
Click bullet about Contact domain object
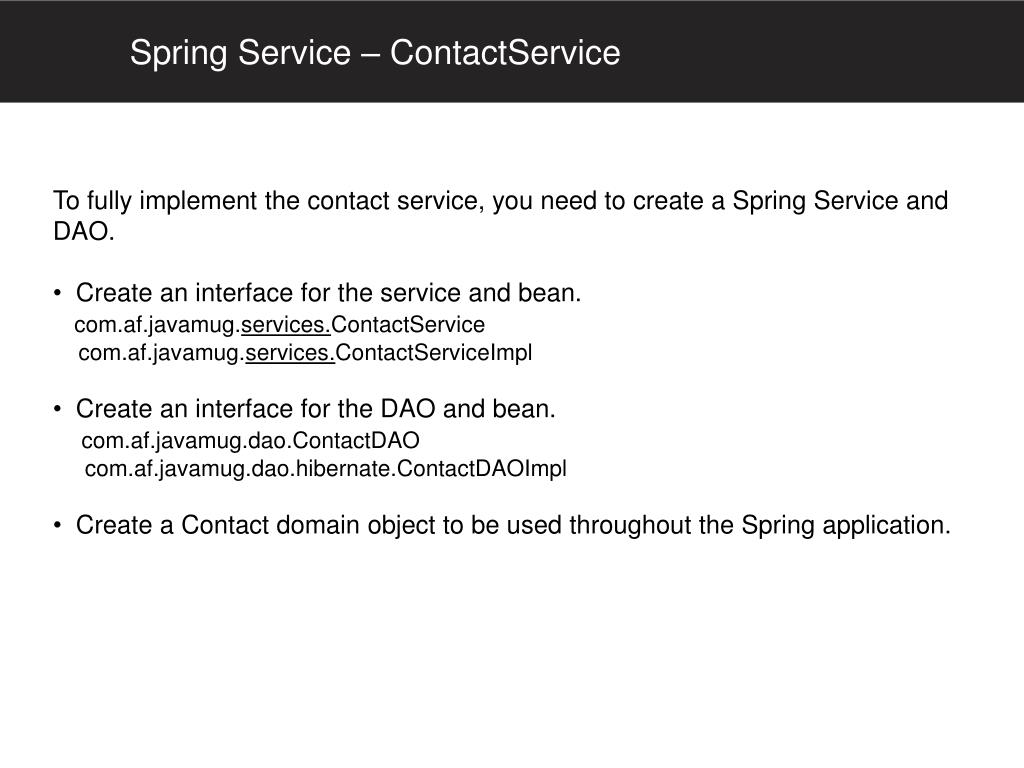tap(513, 526)
